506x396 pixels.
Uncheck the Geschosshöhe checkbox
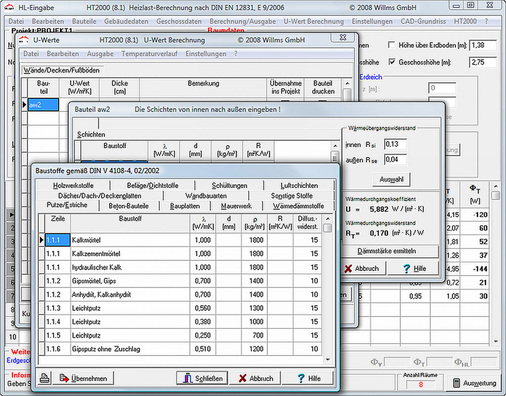click(392, 62)
